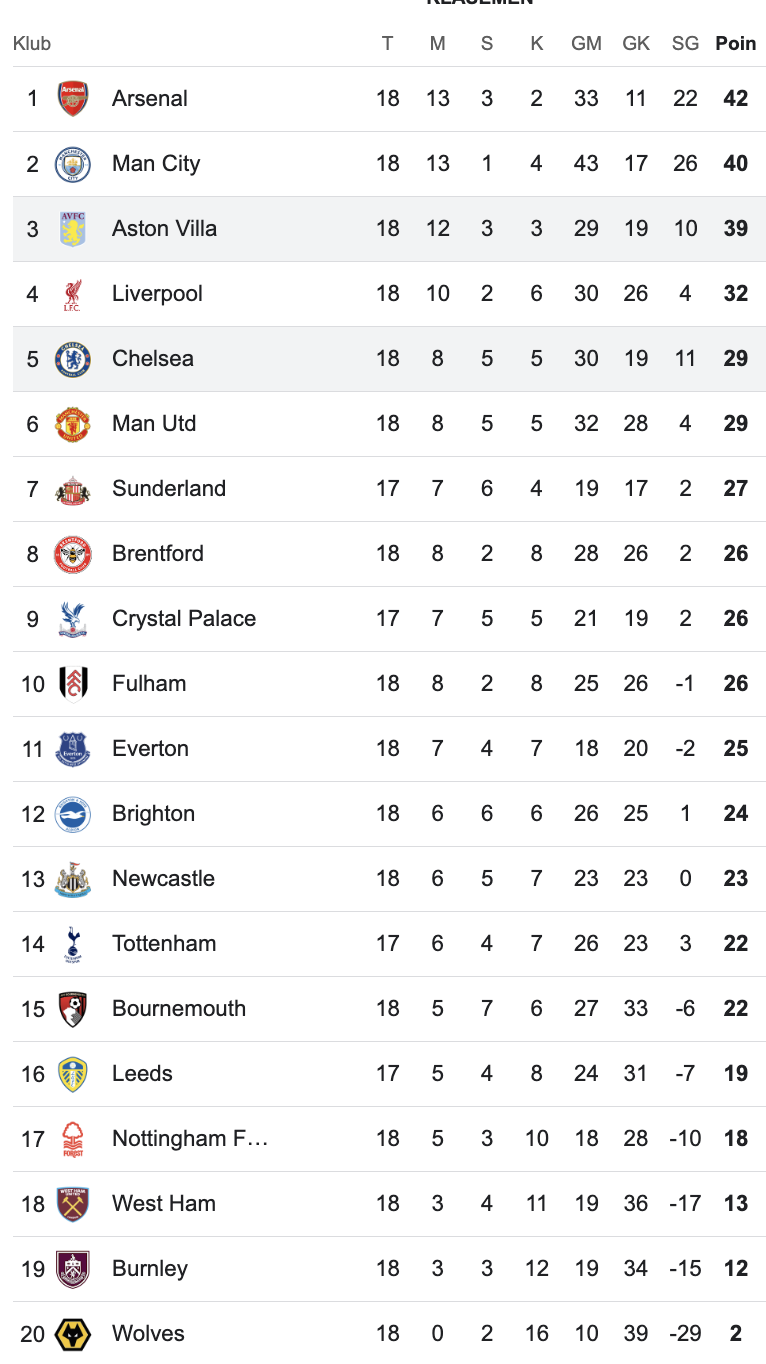Screen dimensions: 766x1364
Task: Click the Klub column header
Action: [32, 44]
